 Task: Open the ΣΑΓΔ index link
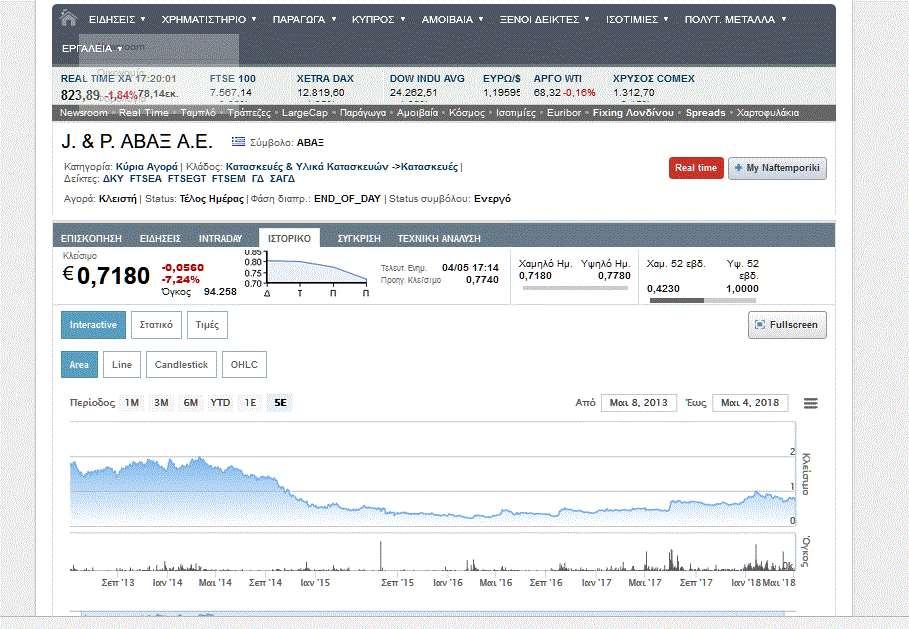point(282,179)
